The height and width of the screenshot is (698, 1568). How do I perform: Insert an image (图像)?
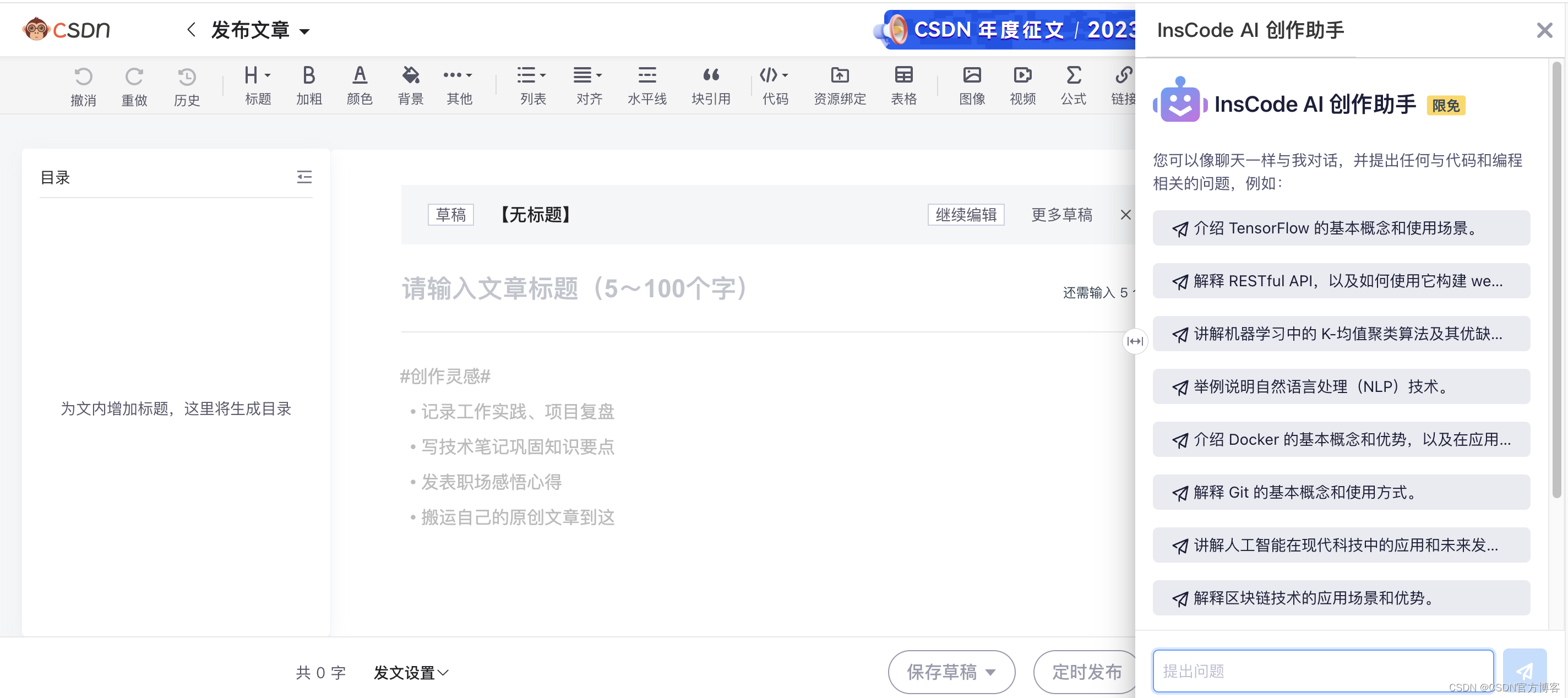pos(972,75)
